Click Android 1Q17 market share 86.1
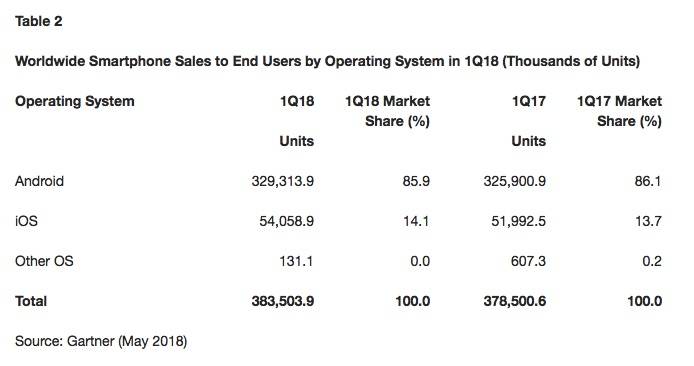Viewport: 694px width, 366px height. [x=648, y=181]
